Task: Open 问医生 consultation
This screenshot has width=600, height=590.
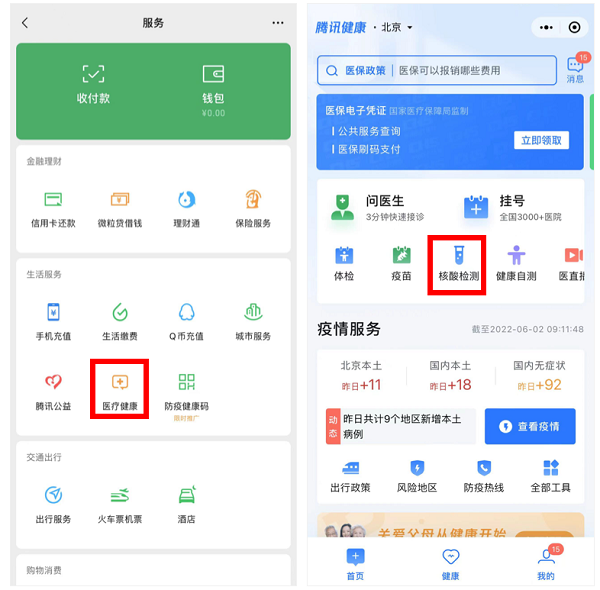Action: pos(379,207)
